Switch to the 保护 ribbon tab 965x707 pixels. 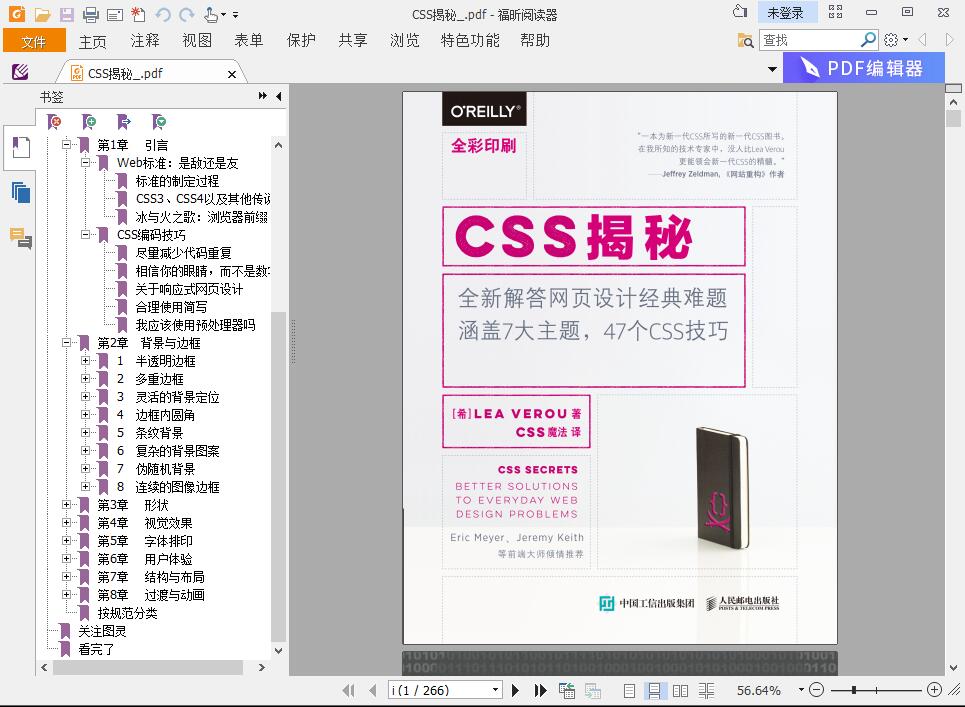coord(301,41)
